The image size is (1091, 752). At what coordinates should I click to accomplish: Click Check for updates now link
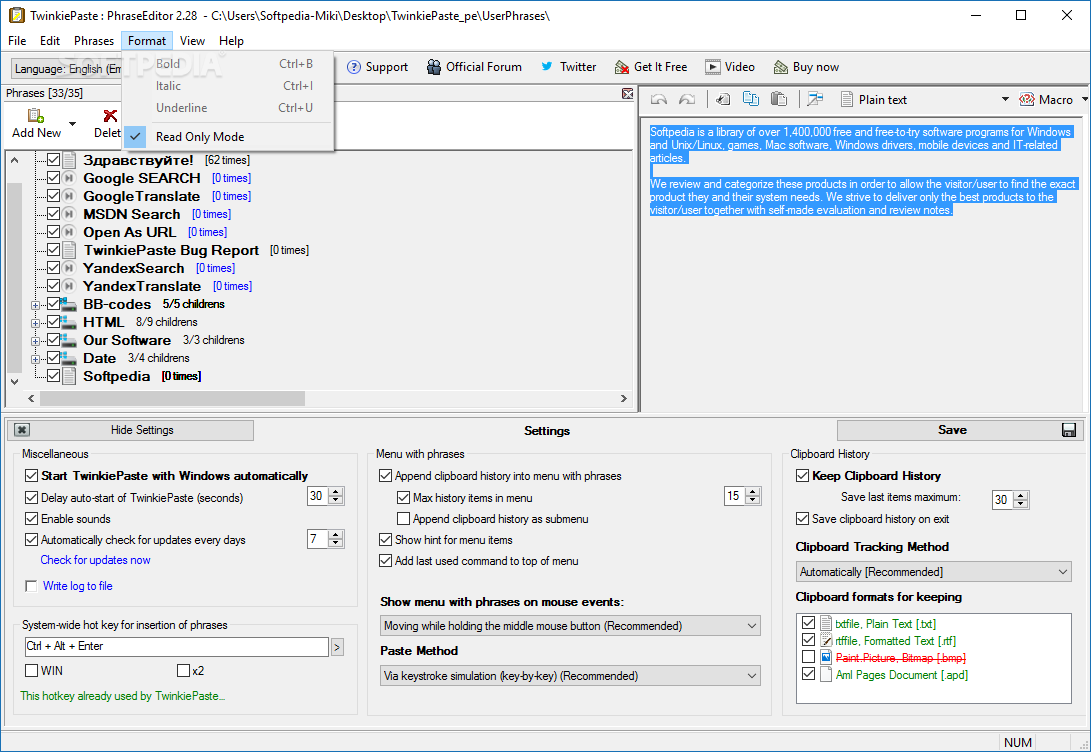[x=95, y=560]
